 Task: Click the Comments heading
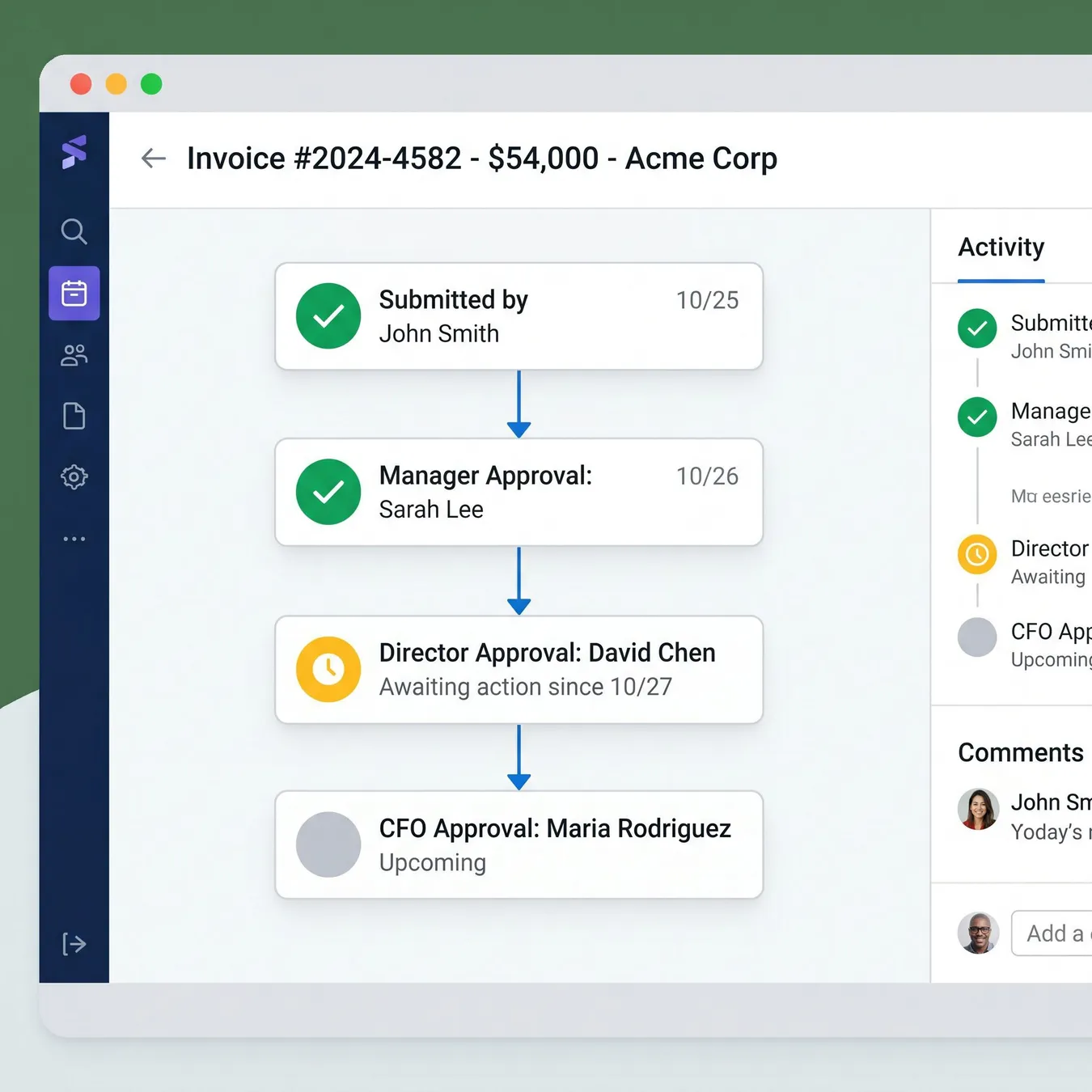1021,752
